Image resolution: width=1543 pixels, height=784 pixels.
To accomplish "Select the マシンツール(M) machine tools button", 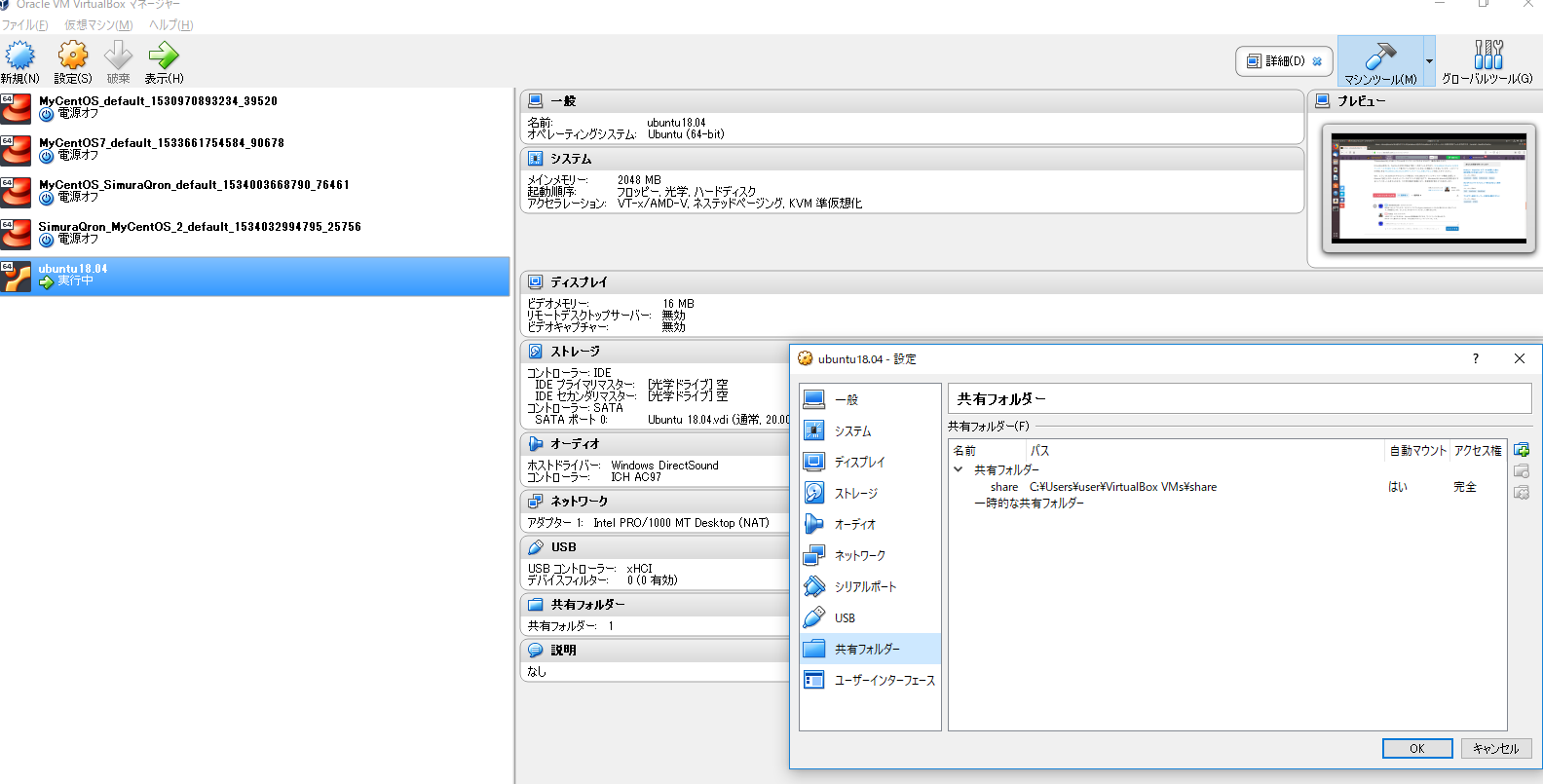I will (x=1380, y=61).
